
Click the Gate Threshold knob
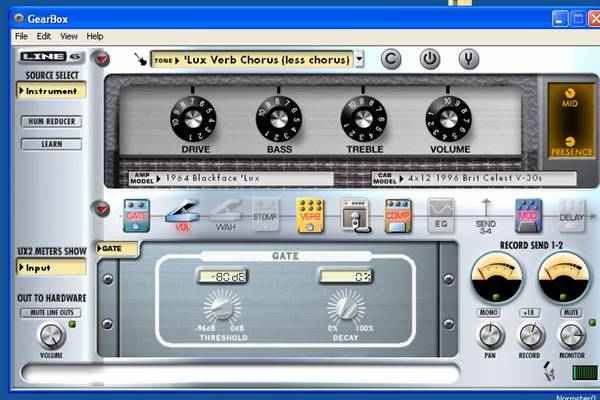(222, 307)
